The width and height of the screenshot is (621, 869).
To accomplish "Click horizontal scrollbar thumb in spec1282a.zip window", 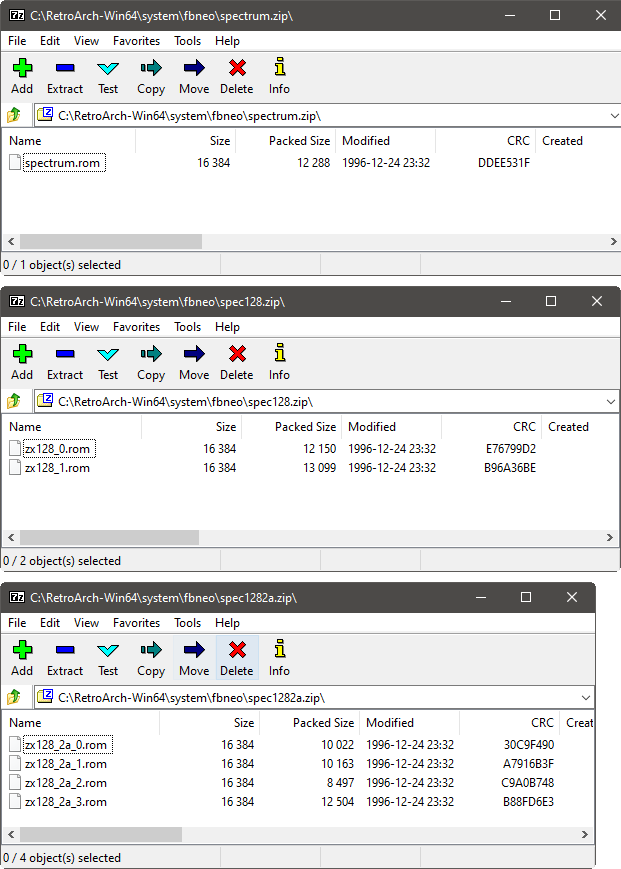I will [101, 834].
